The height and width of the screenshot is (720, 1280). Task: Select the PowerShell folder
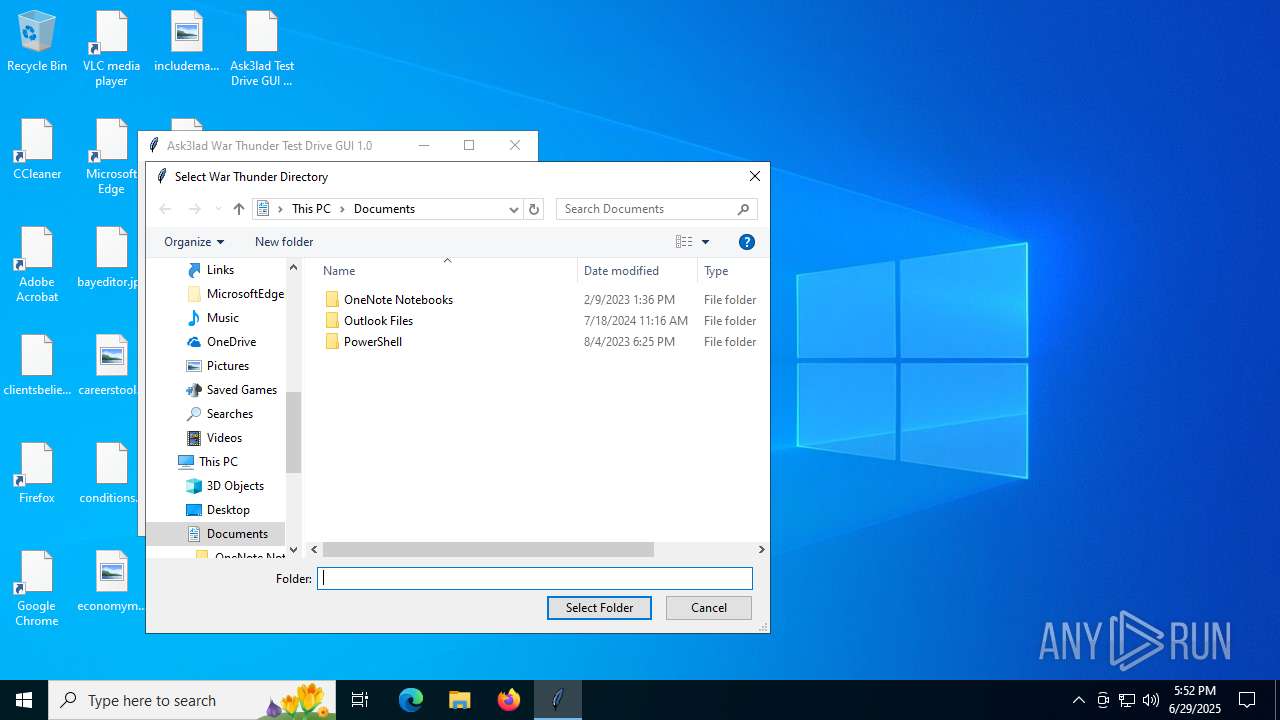373,341
